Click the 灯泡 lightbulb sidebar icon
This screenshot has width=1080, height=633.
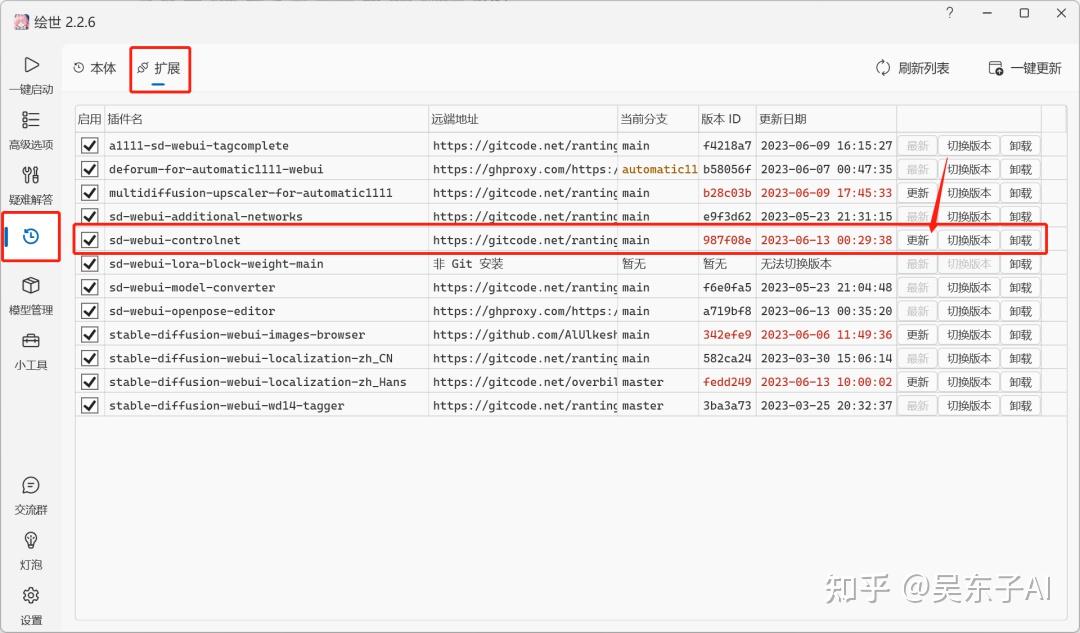(31, 548)
